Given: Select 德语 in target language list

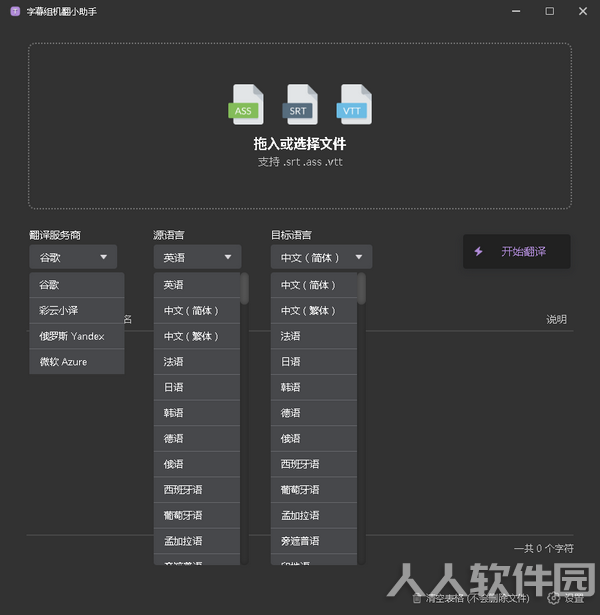Looking at the screenshot, I should coord(314,413).
